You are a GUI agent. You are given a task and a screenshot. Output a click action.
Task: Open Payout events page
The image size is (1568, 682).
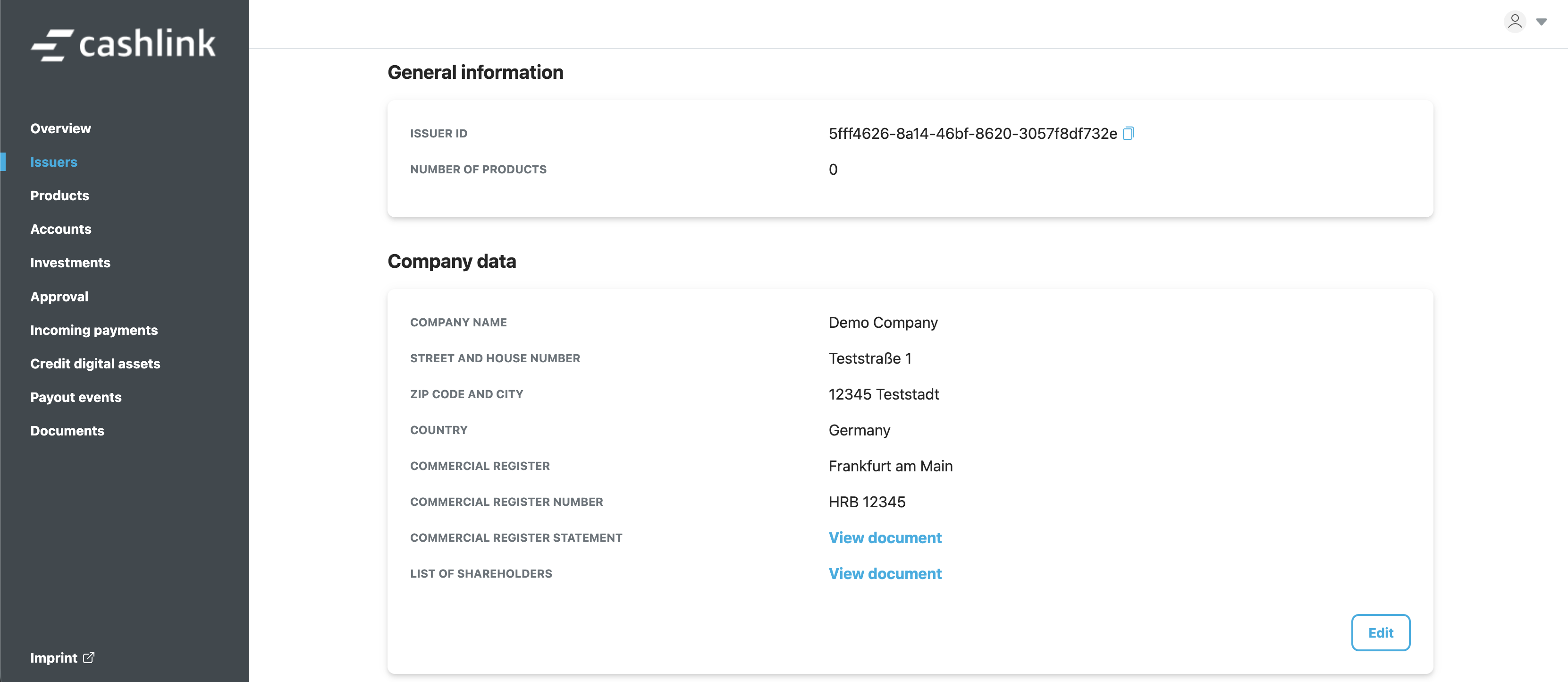point(76,397)
